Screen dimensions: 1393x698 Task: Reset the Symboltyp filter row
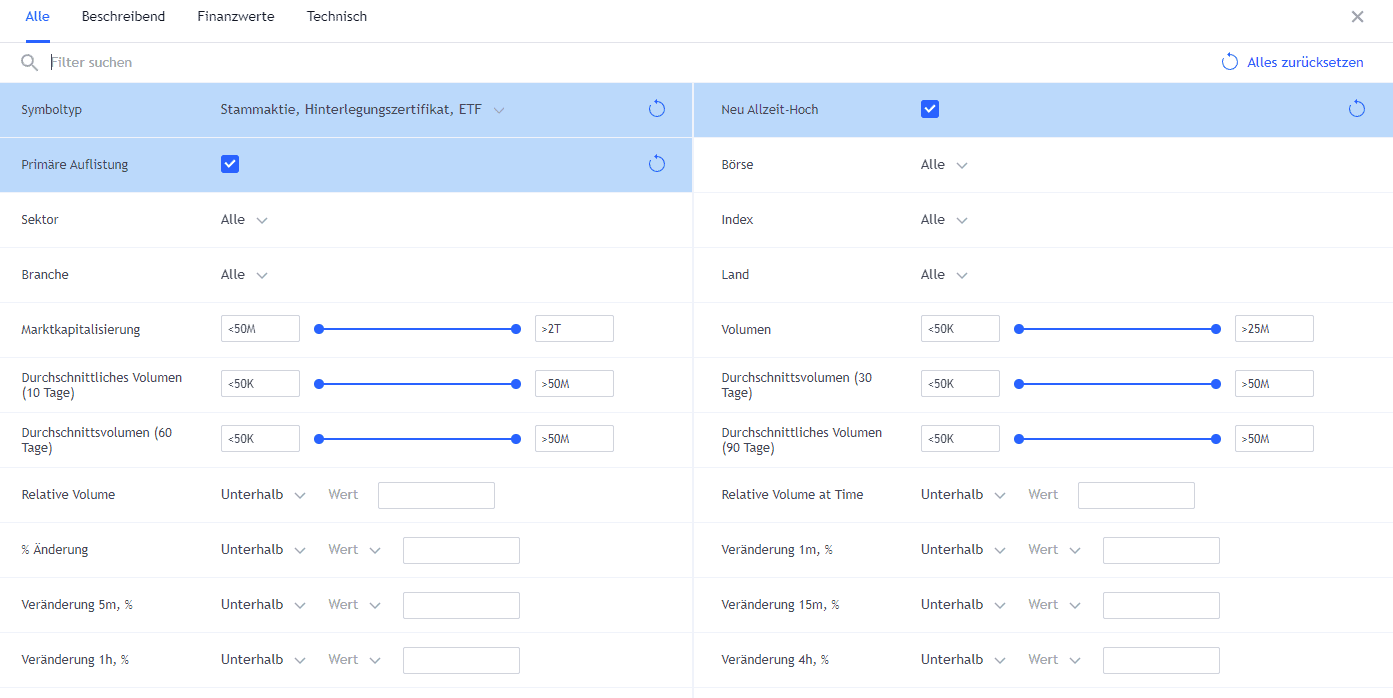pyautogui.click(x=656, y=109)
